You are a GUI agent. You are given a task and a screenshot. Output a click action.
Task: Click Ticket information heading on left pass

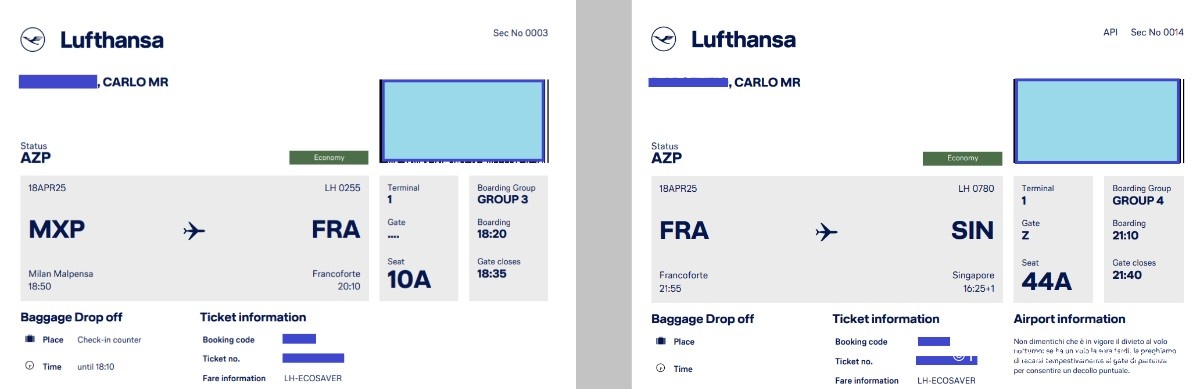(x=253, y=317)
